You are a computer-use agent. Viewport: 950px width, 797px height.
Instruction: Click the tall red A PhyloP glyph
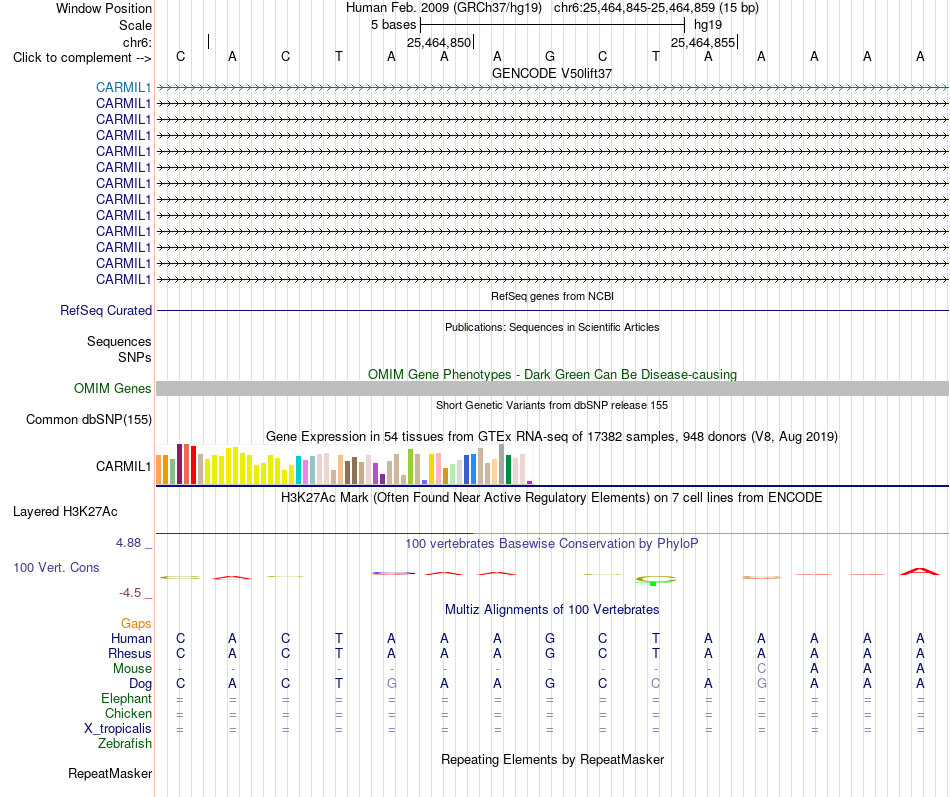coord(920,571)
